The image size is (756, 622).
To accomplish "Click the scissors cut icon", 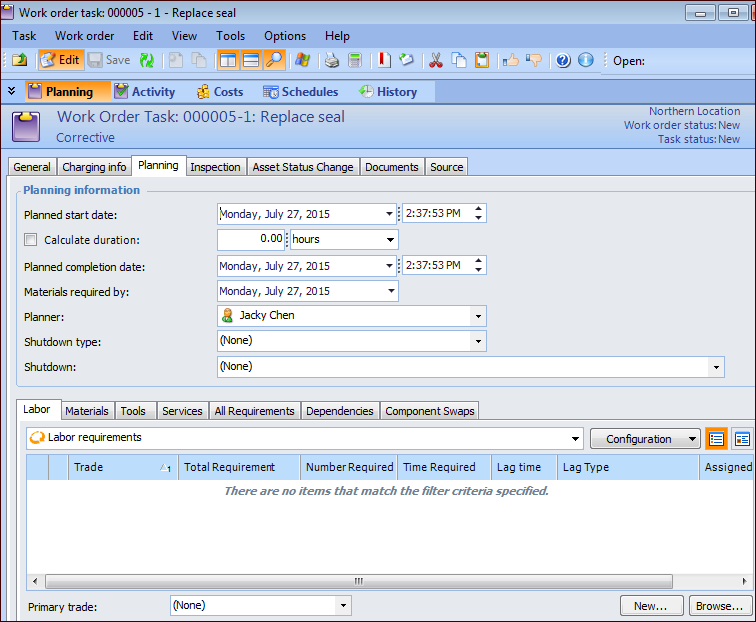I will (435, 60).
